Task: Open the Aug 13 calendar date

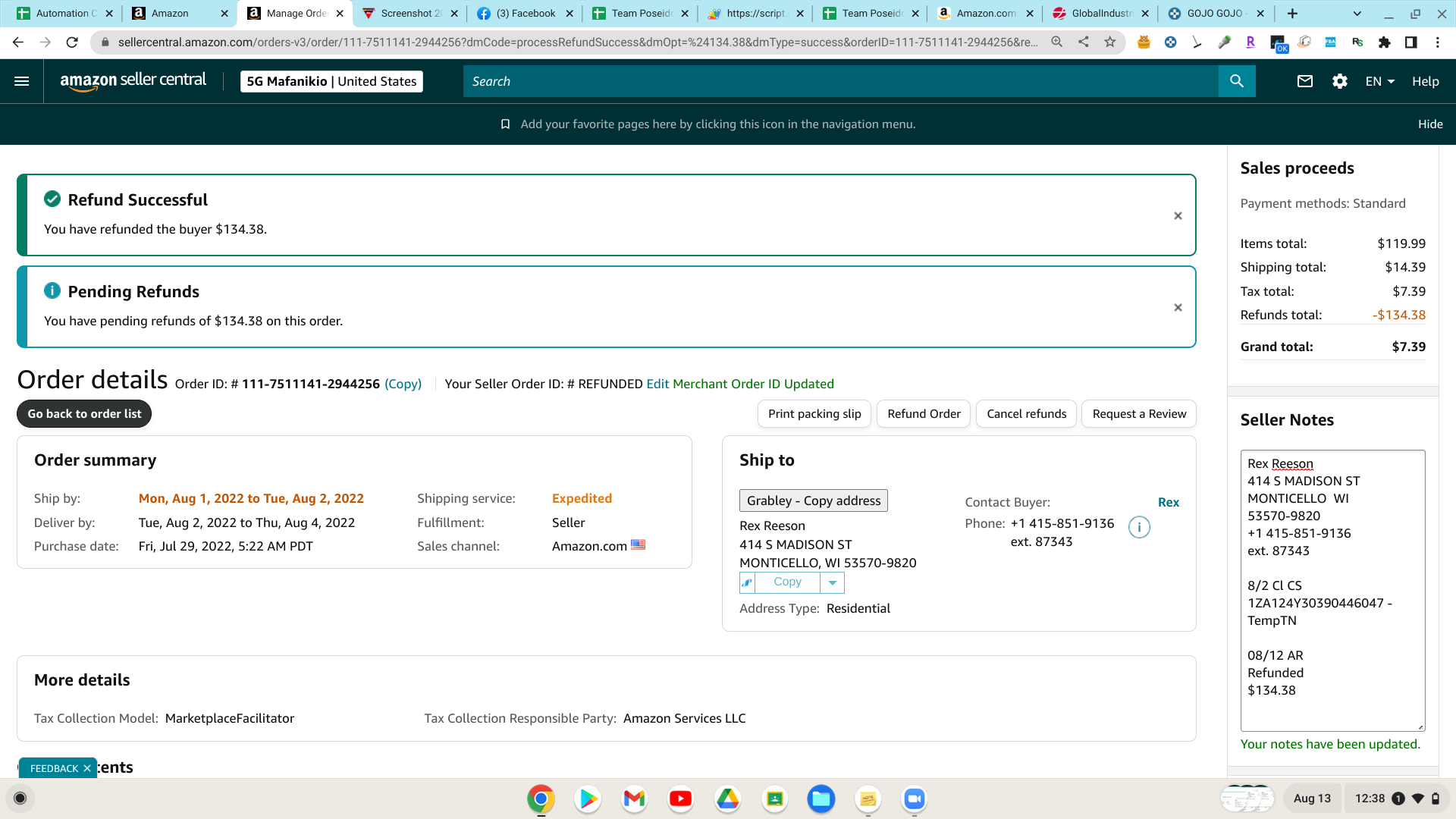Action: [x=1312, y=799]
